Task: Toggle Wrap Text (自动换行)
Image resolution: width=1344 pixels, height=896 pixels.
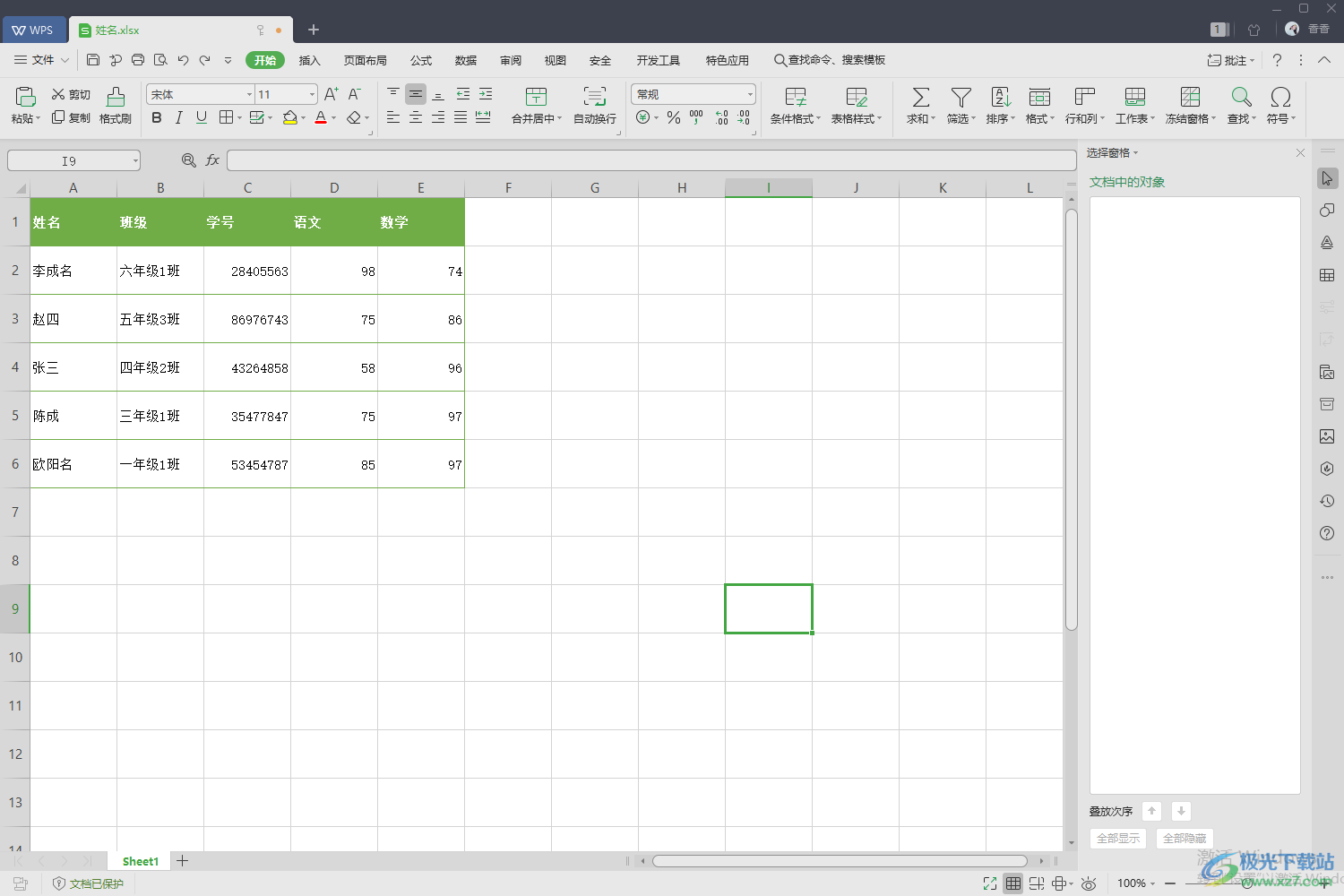Action: [595, 106]
